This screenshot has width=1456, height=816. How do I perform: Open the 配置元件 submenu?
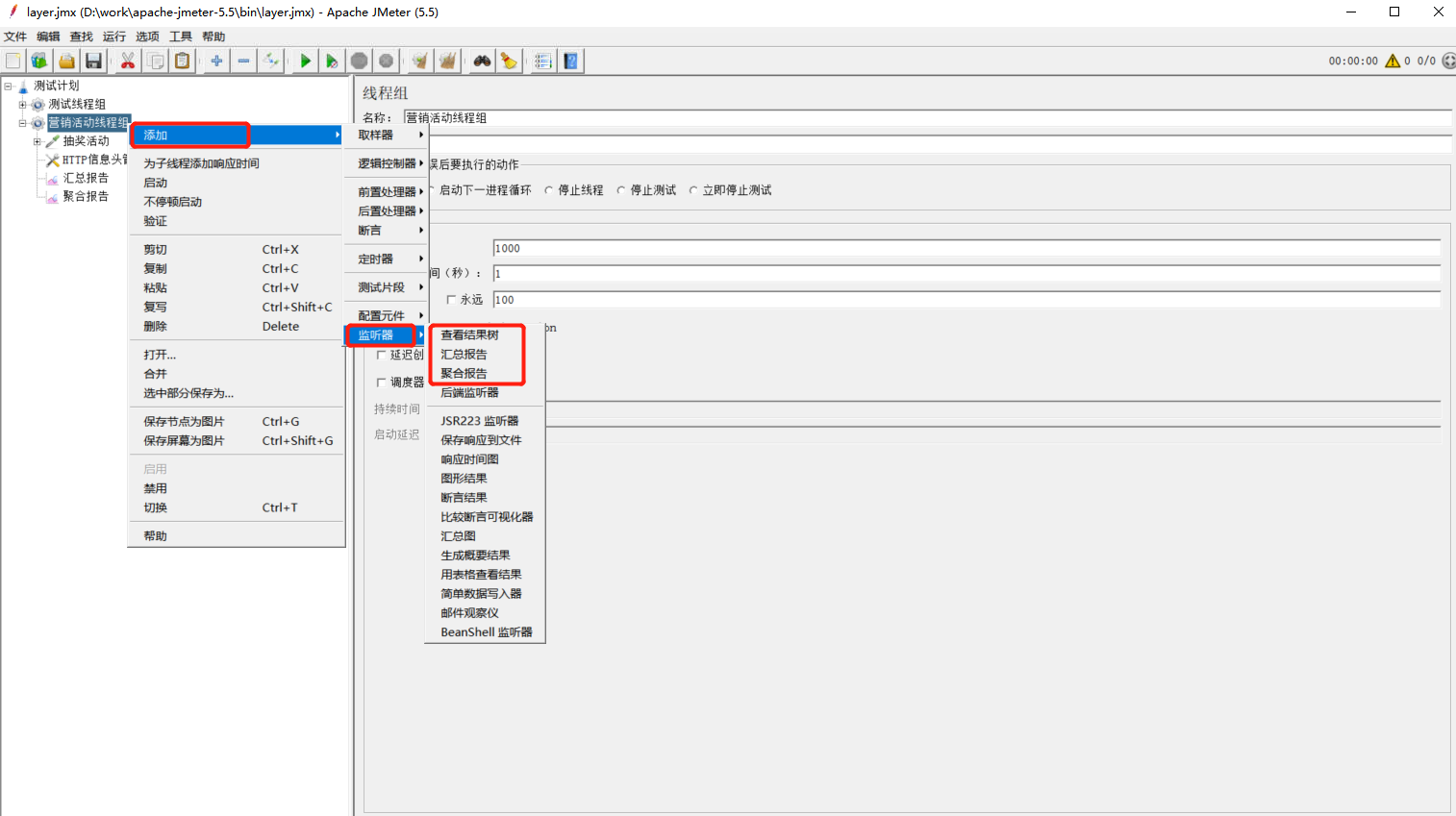point(387,316)
